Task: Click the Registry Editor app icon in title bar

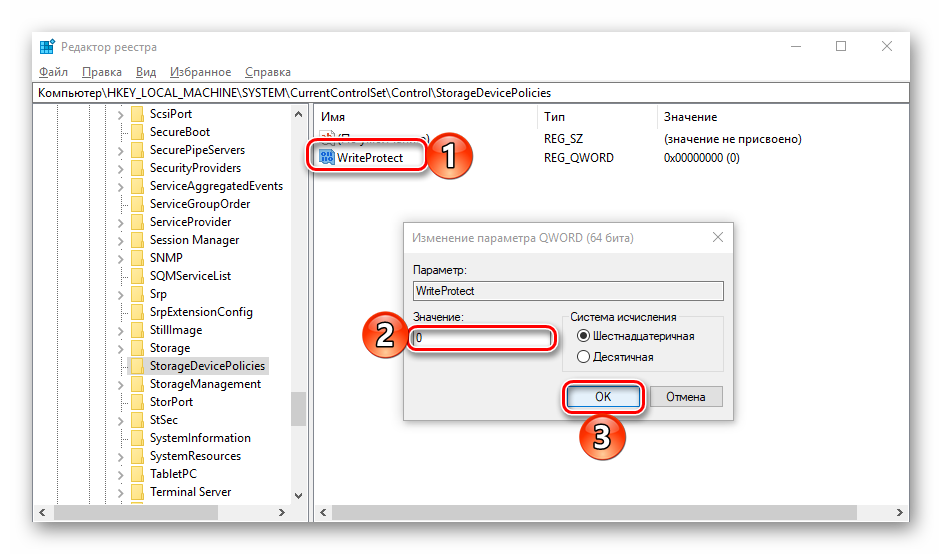Action: (47, 47)
